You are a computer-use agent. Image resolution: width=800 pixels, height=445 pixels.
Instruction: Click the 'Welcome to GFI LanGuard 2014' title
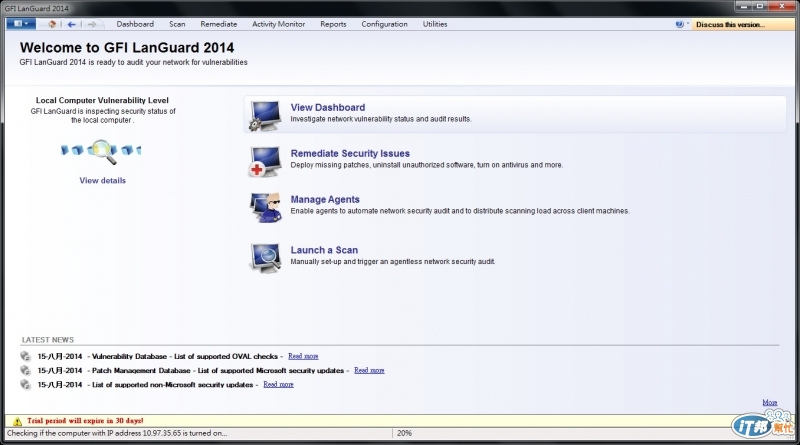127,47
